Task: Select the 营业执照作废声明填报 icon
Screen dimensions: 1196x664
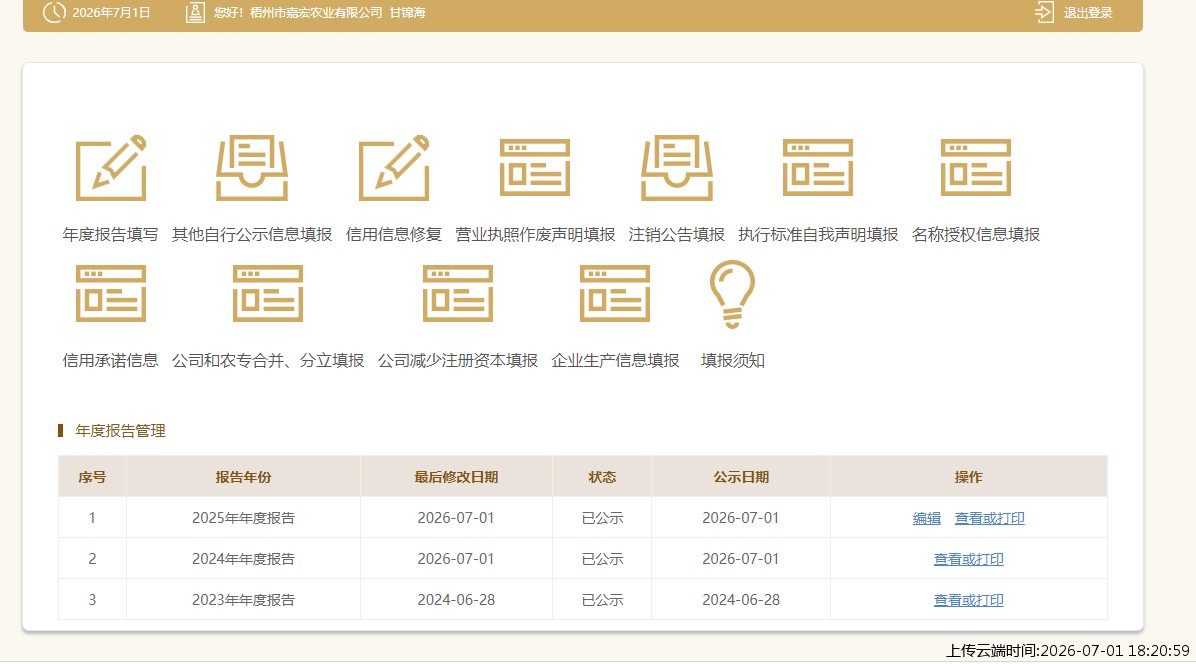Action: [x=535, y=168]
